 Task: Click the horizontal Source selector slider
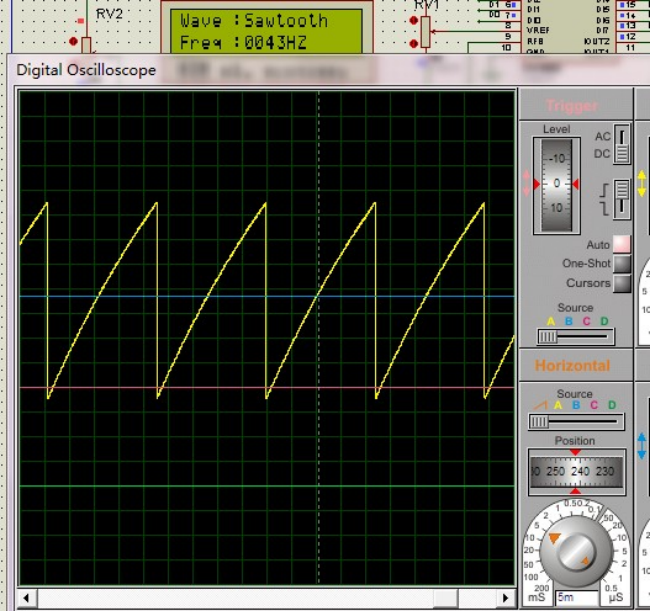(576, 422)
